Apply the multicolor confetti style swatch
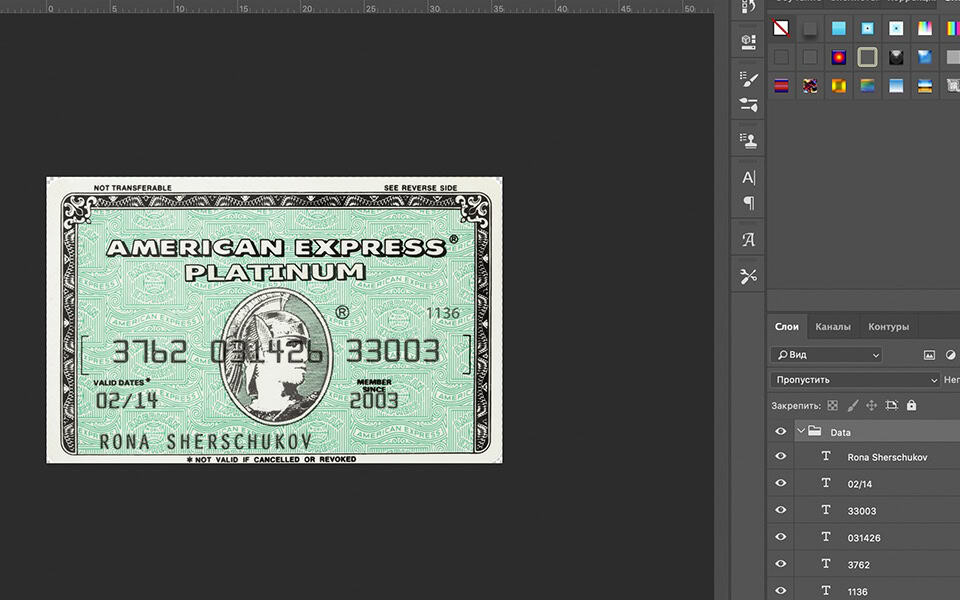 click(810, 86)
